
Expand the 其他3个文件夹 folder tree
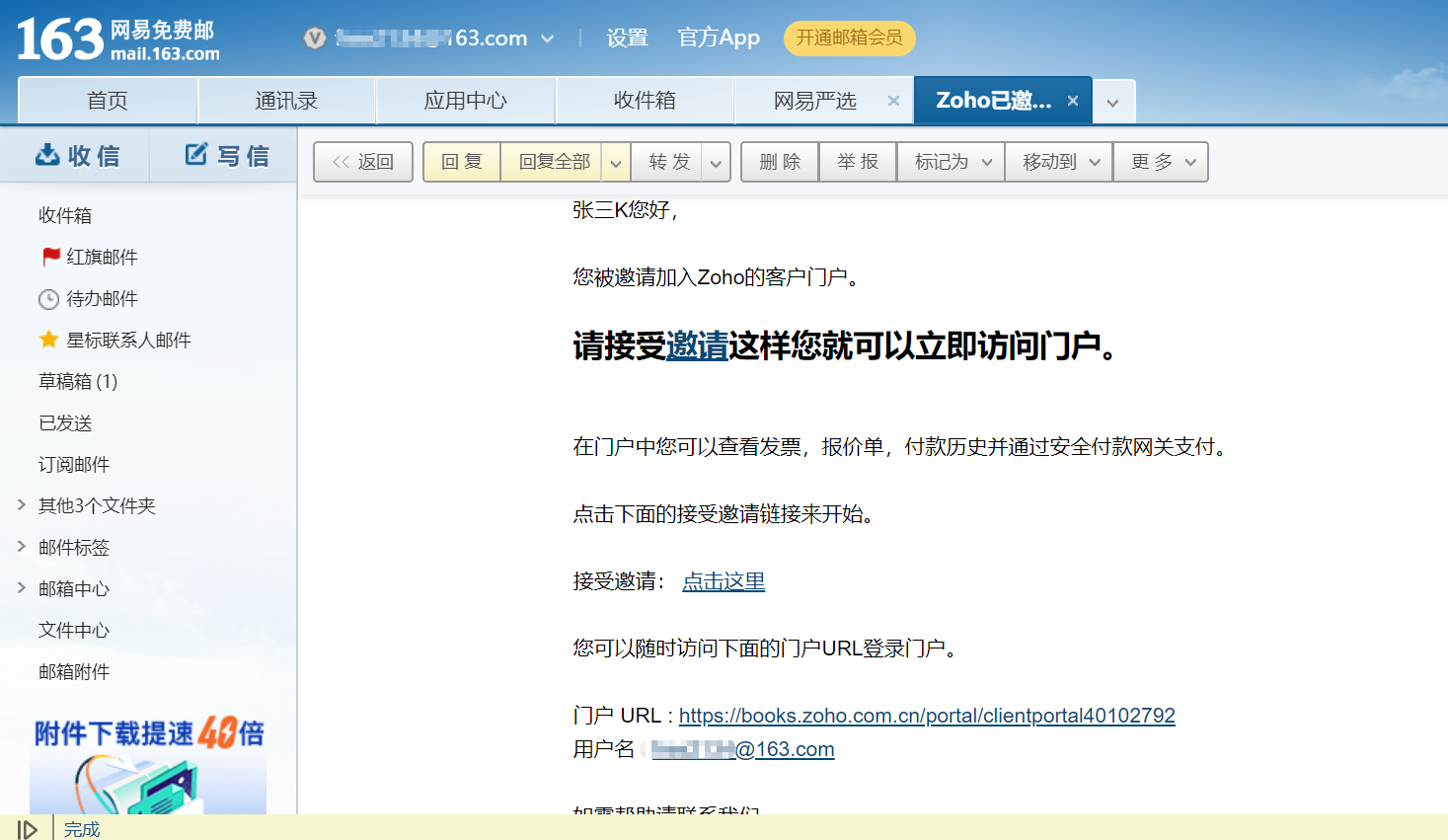pos(22,505)
